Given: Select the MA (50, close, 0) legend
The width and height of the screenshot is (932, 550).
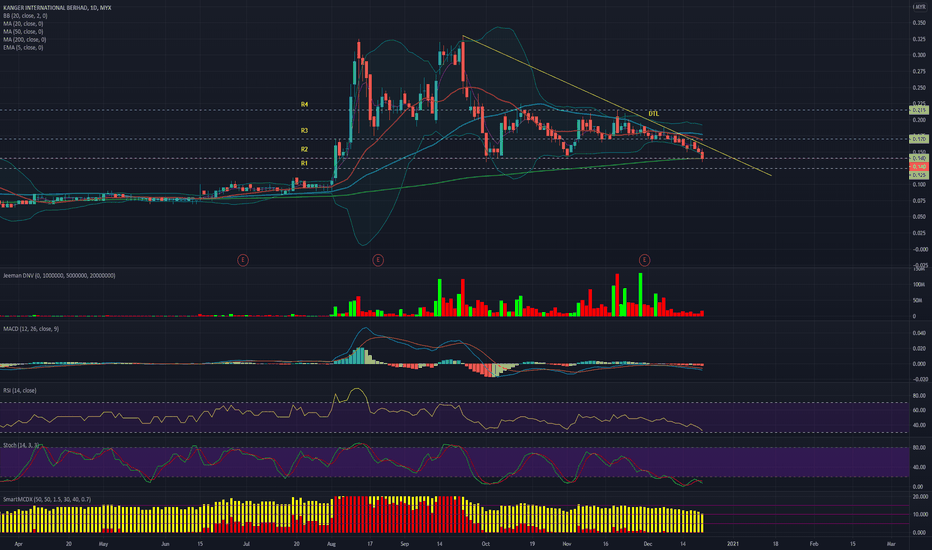Looking at the screenshot, I should pyautogui.click(x=23, y=32).
